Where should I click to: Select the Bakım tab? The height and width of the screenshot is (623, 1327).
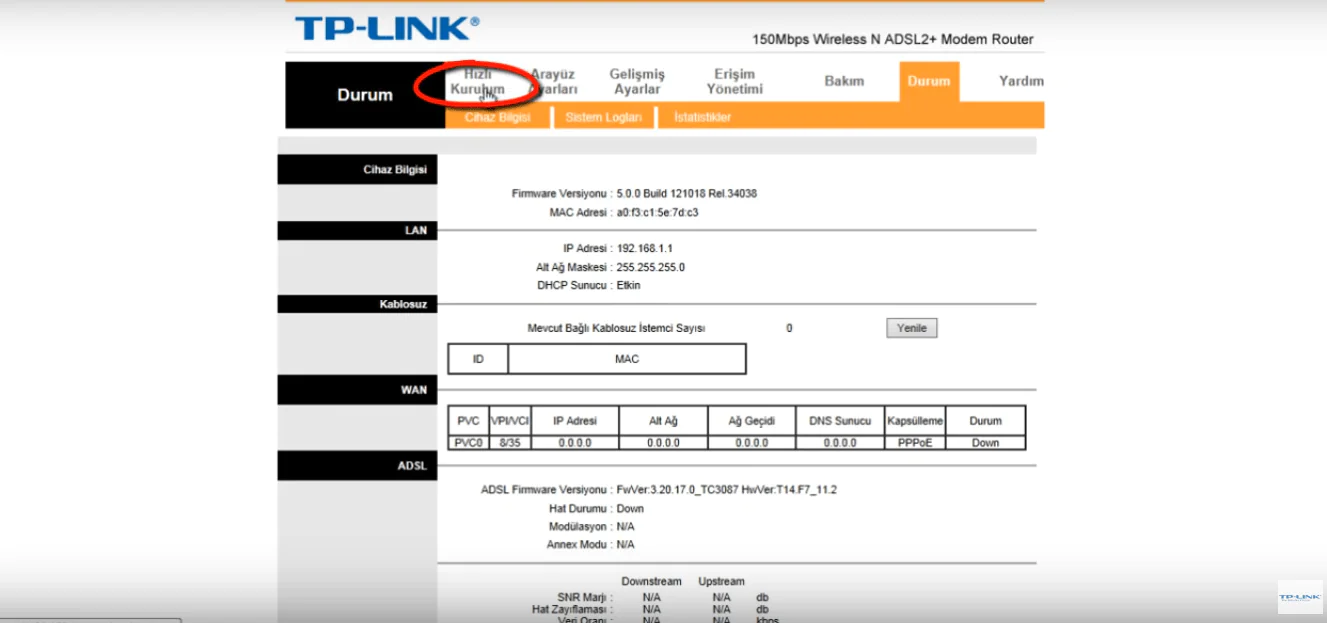(843, 81)
